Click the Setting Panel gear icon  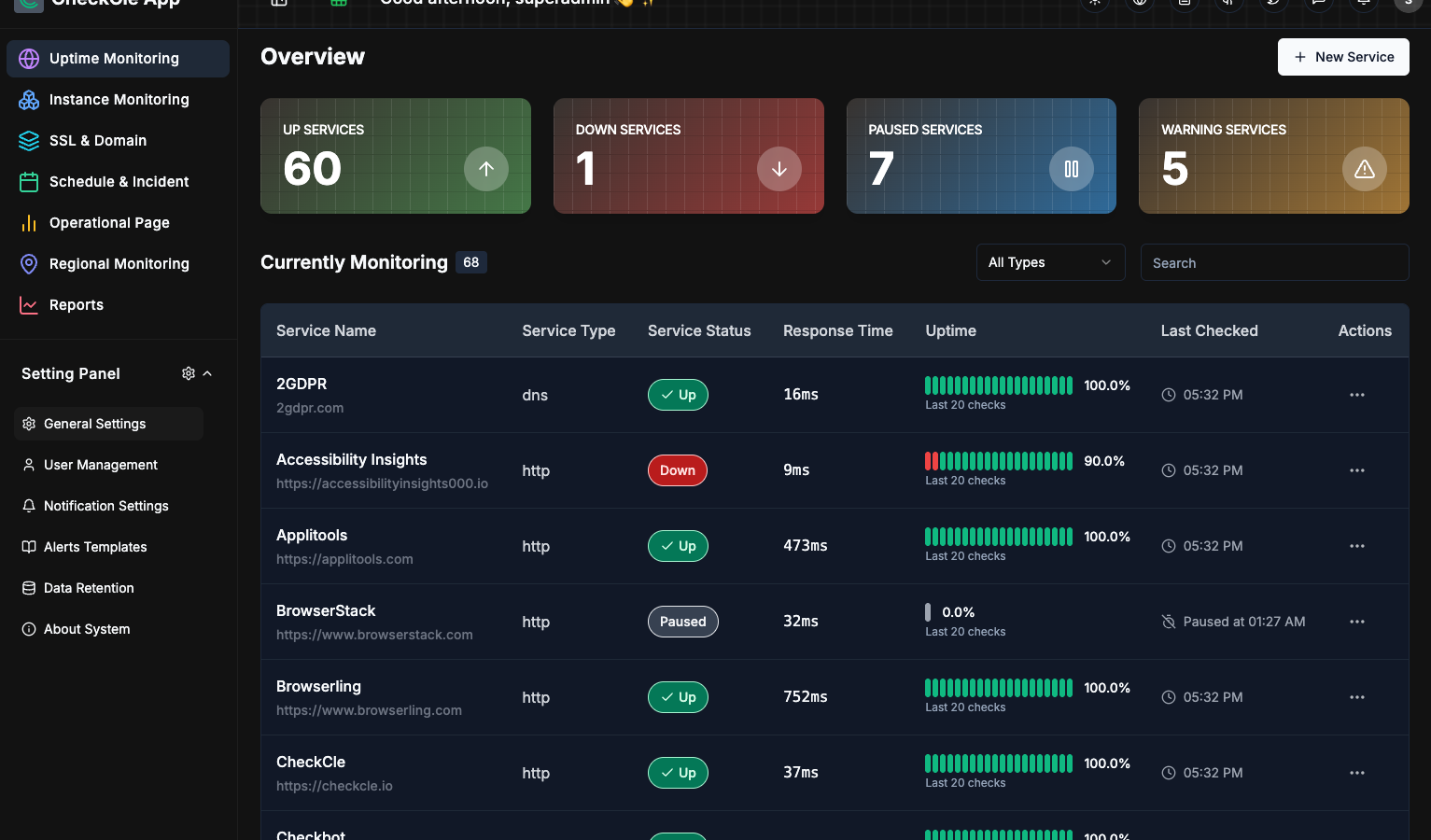point(189,373)
